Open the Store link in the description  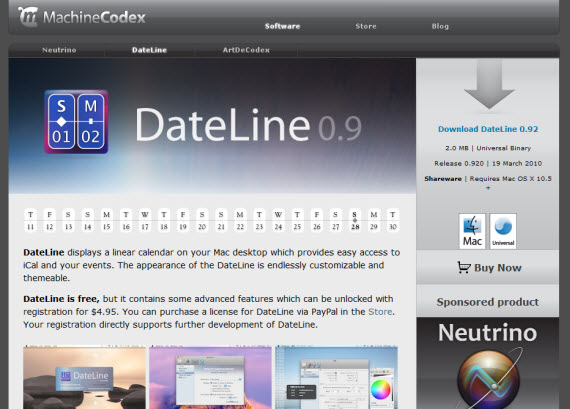pyautogui.click(x=380, y=312)
